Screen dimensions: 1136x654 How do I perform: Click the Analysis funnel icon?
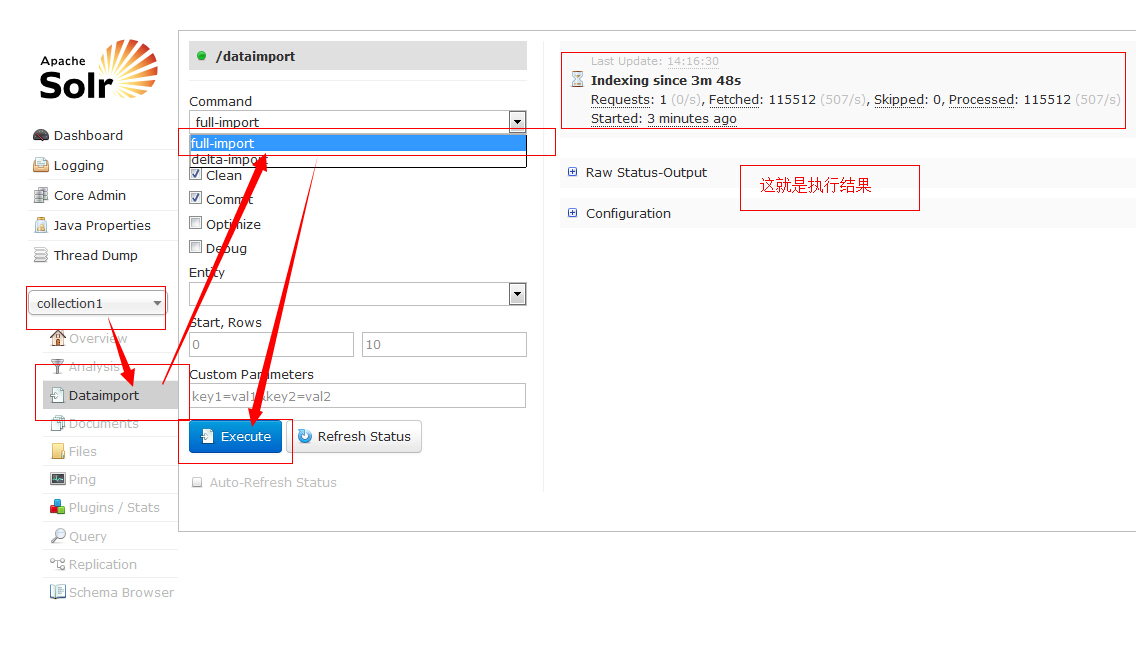[x=57, y=366]
